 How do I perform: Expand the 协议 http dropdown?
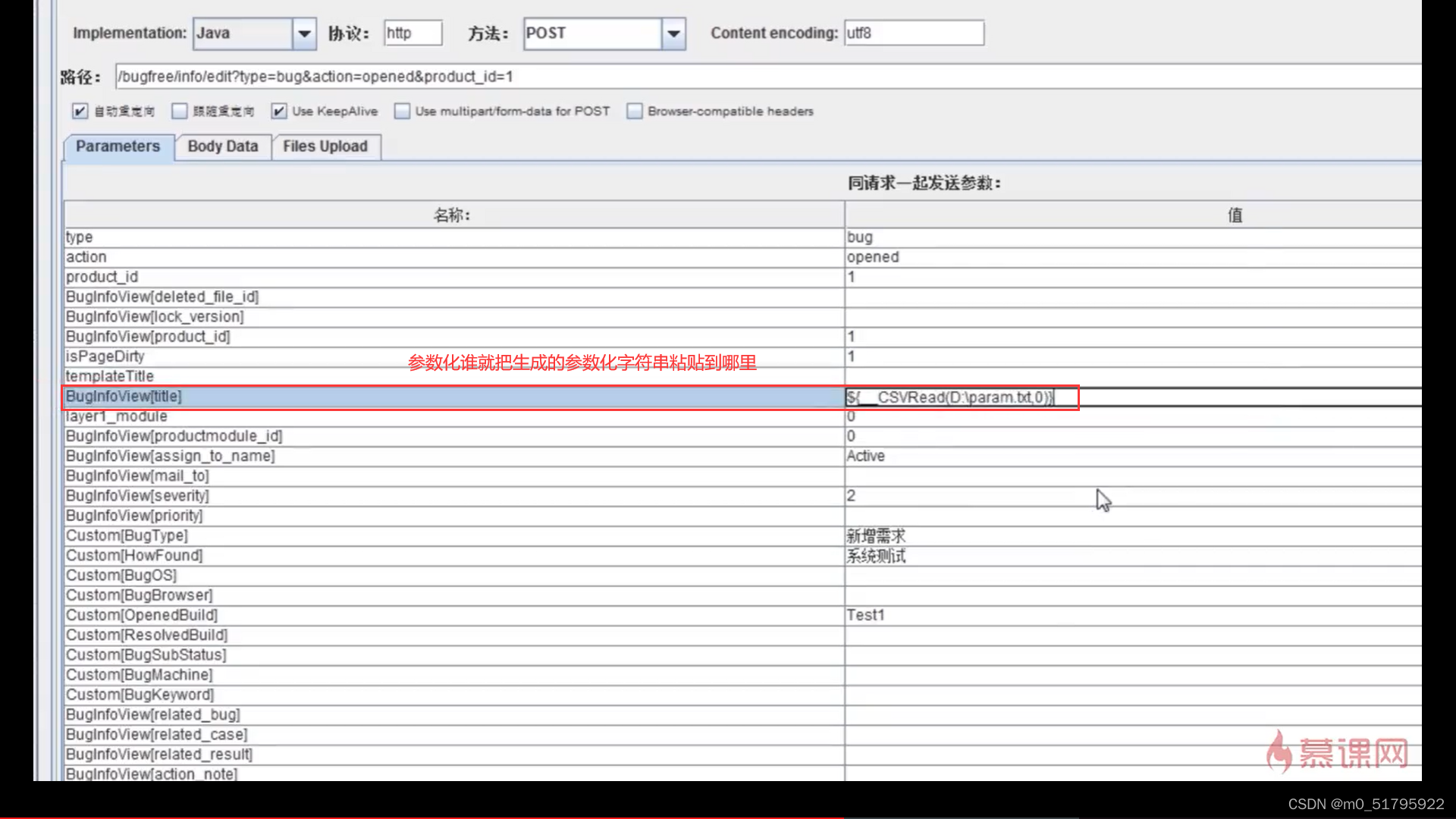point(414,32)
